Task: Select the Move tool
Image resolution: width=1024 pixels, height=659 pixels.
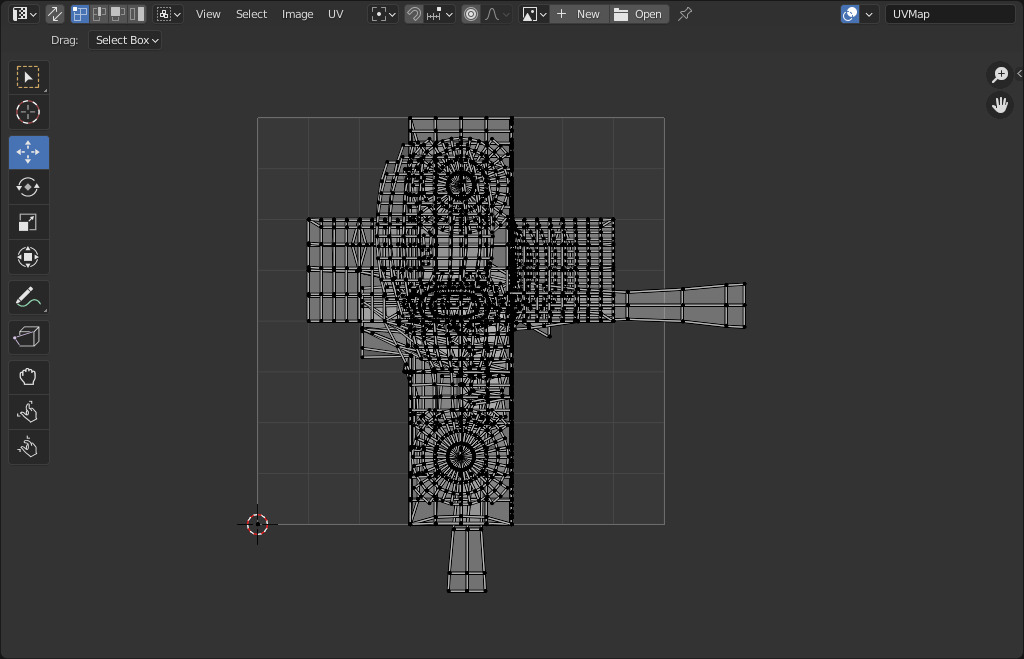Action: [x=28, y=152]
